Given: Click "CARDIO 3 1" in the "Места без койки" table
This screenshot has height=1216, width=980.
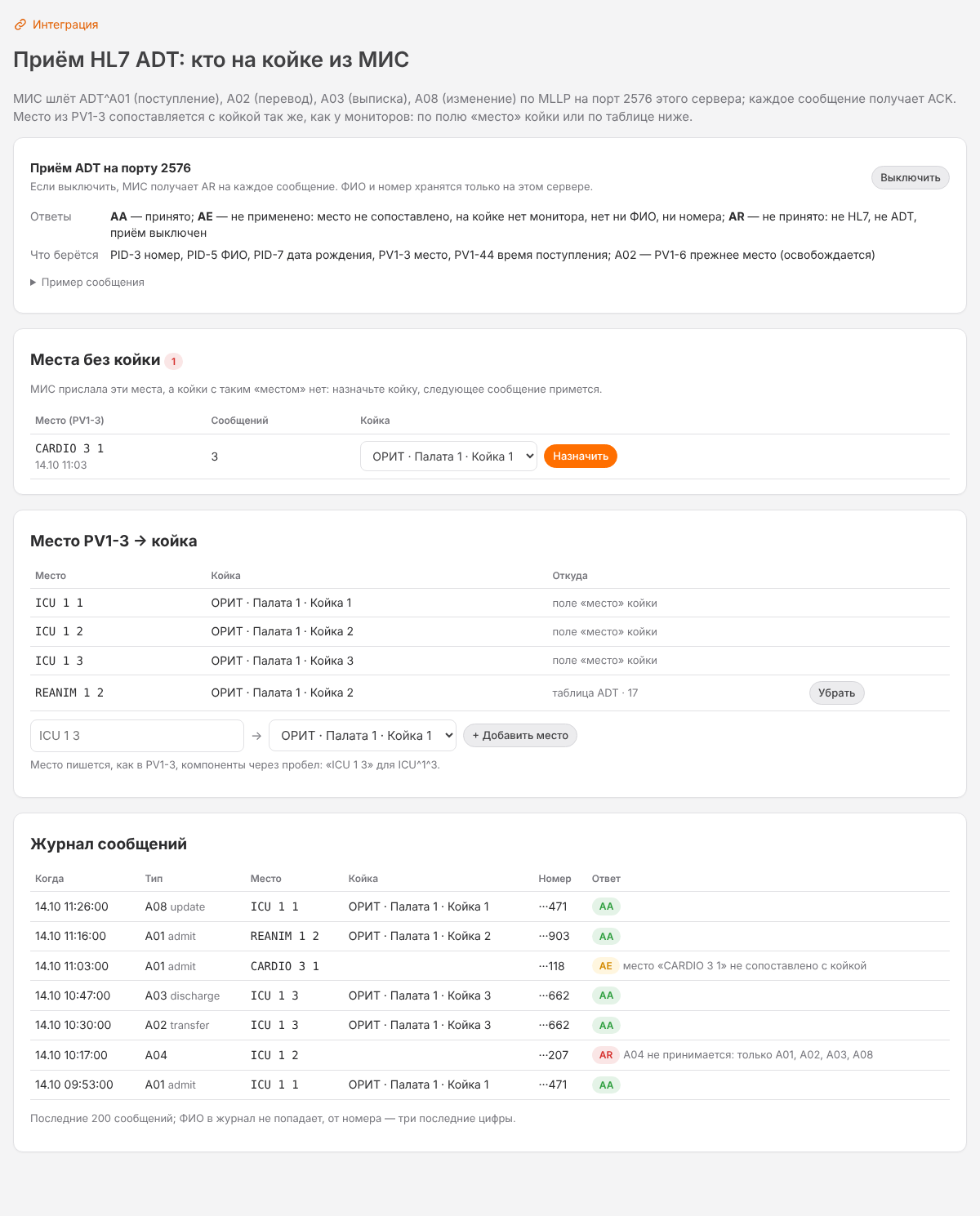Looking at the screenshot, I should [69, 448].
